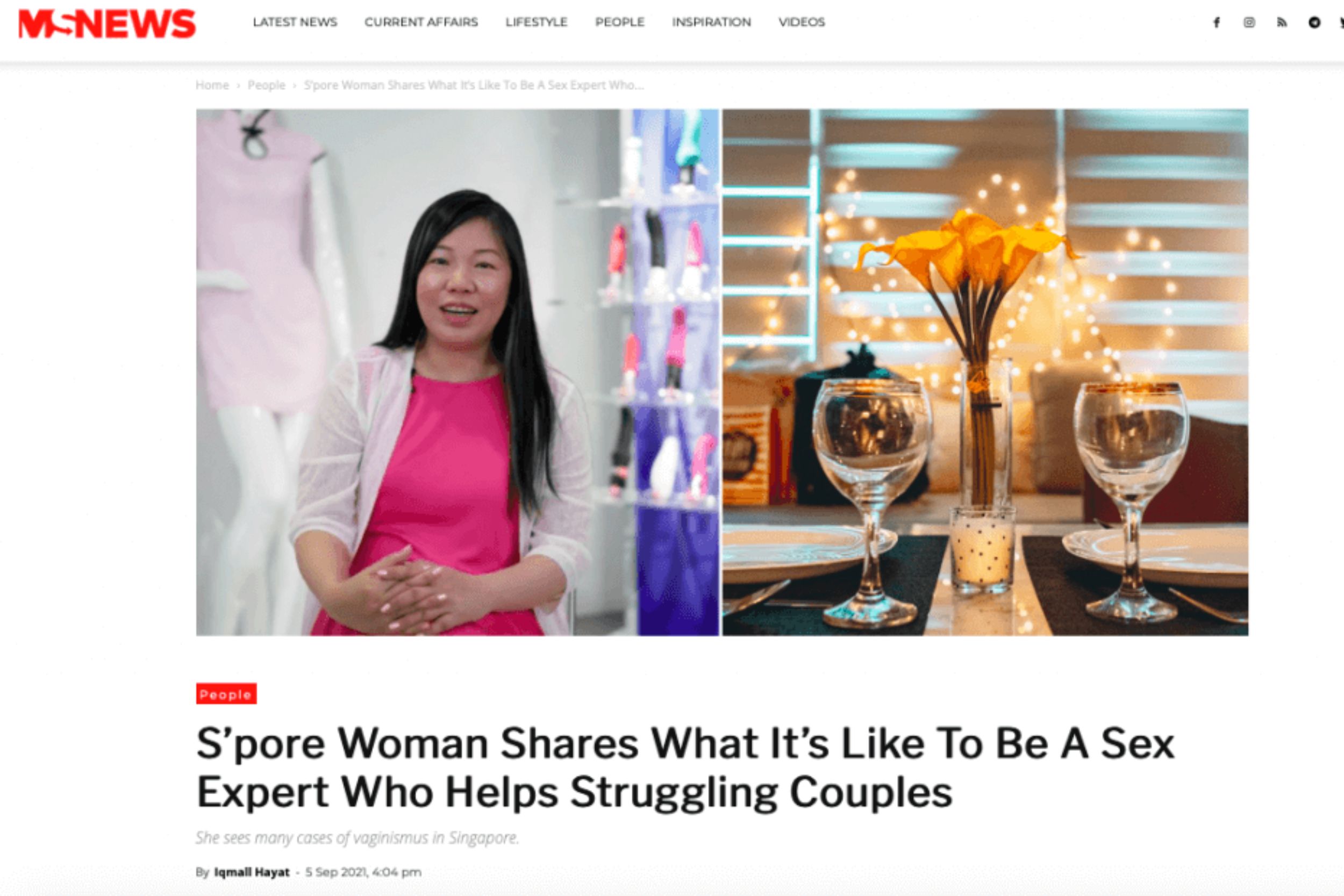The height and width of the screenshot is (896, 1344).
Task: Select the People menu item
Action: [619, 21]
